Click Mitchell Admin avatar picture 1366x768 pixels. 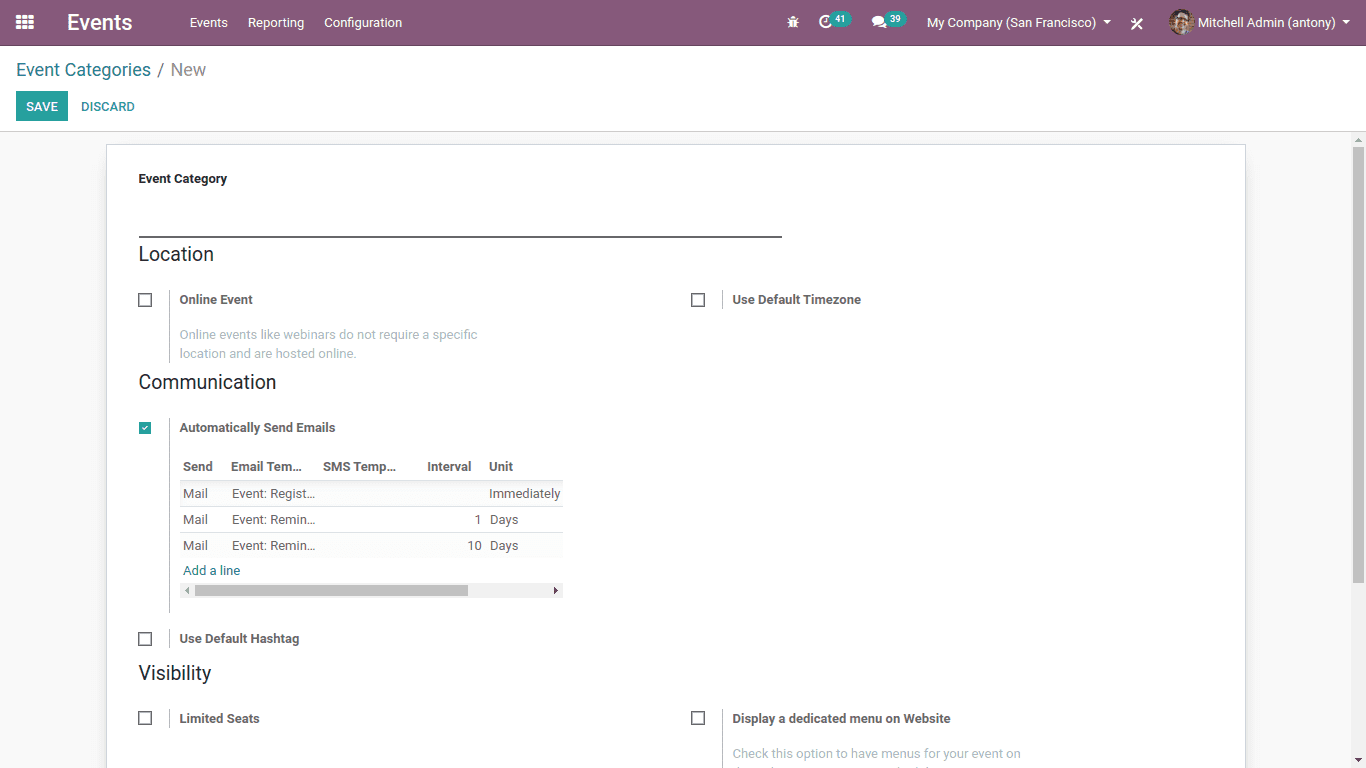pos(1181,22)
